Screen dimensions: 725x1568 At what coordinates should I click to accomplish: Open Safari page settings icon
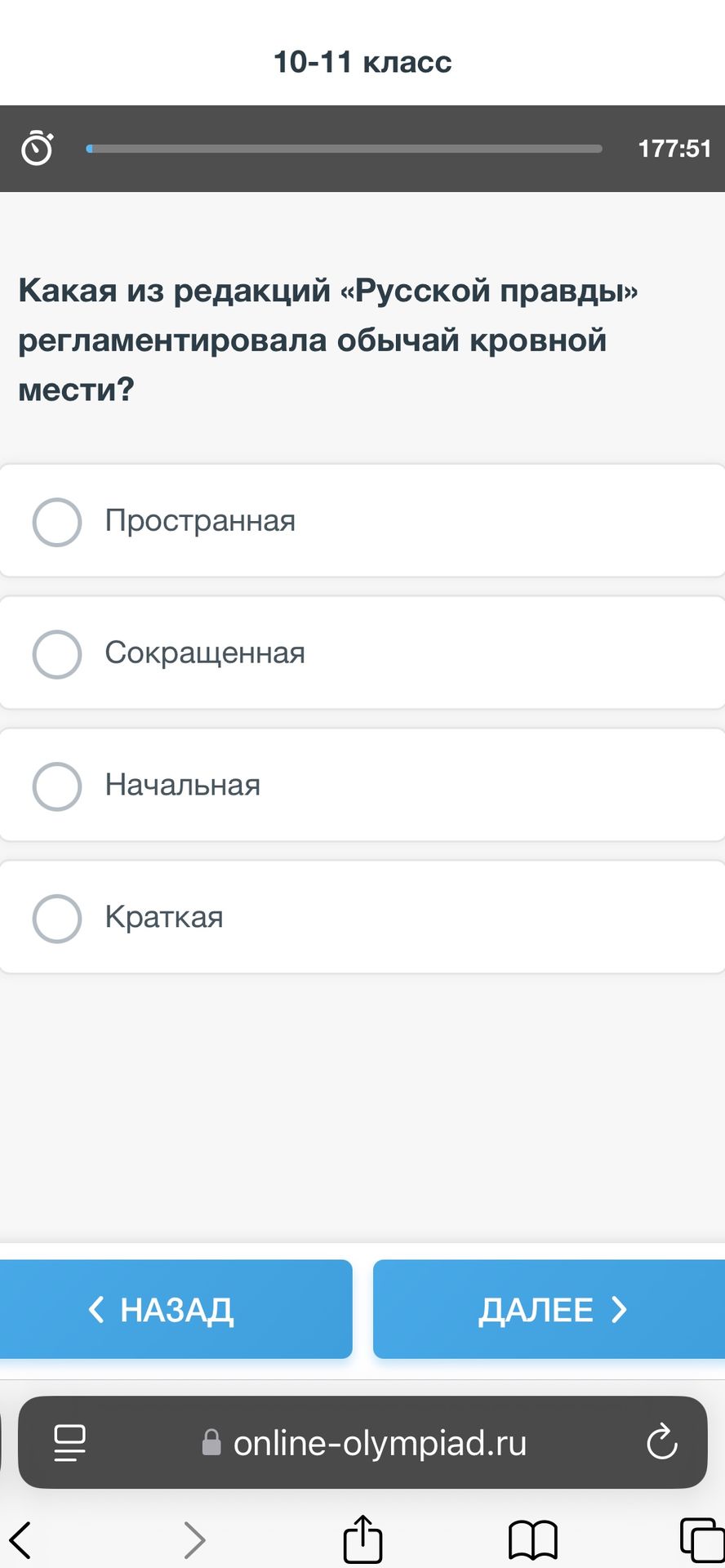(x=69, y=1442)
